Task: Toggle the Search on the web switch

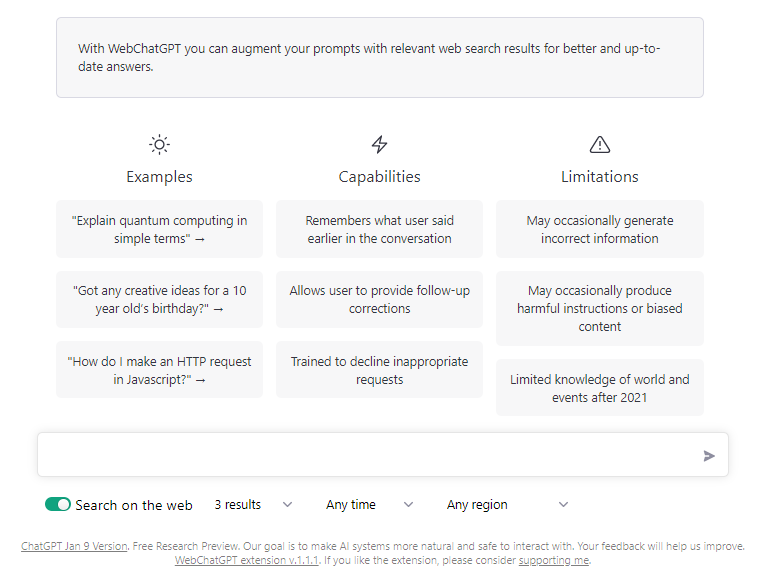Action: click(58, 505)
